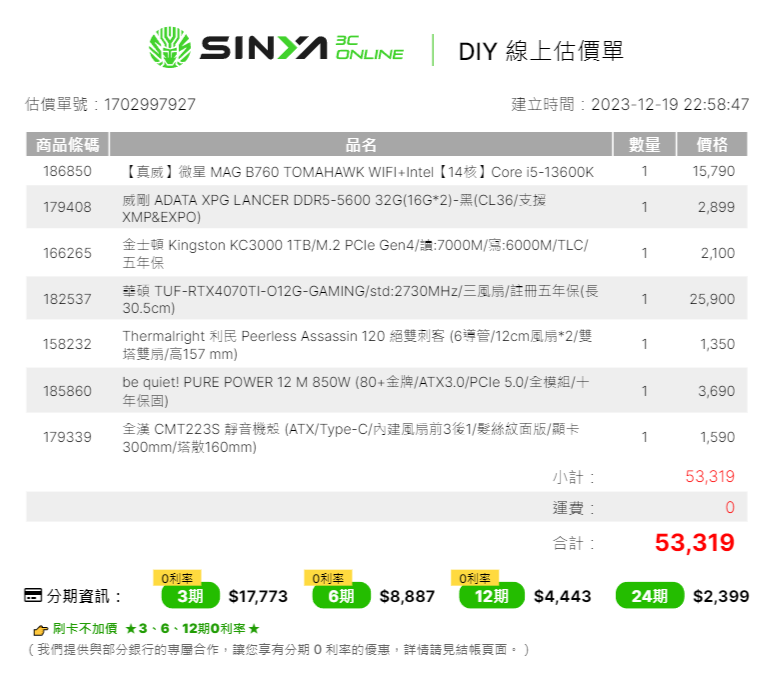Click product barcode 185860

coord(67,391)
